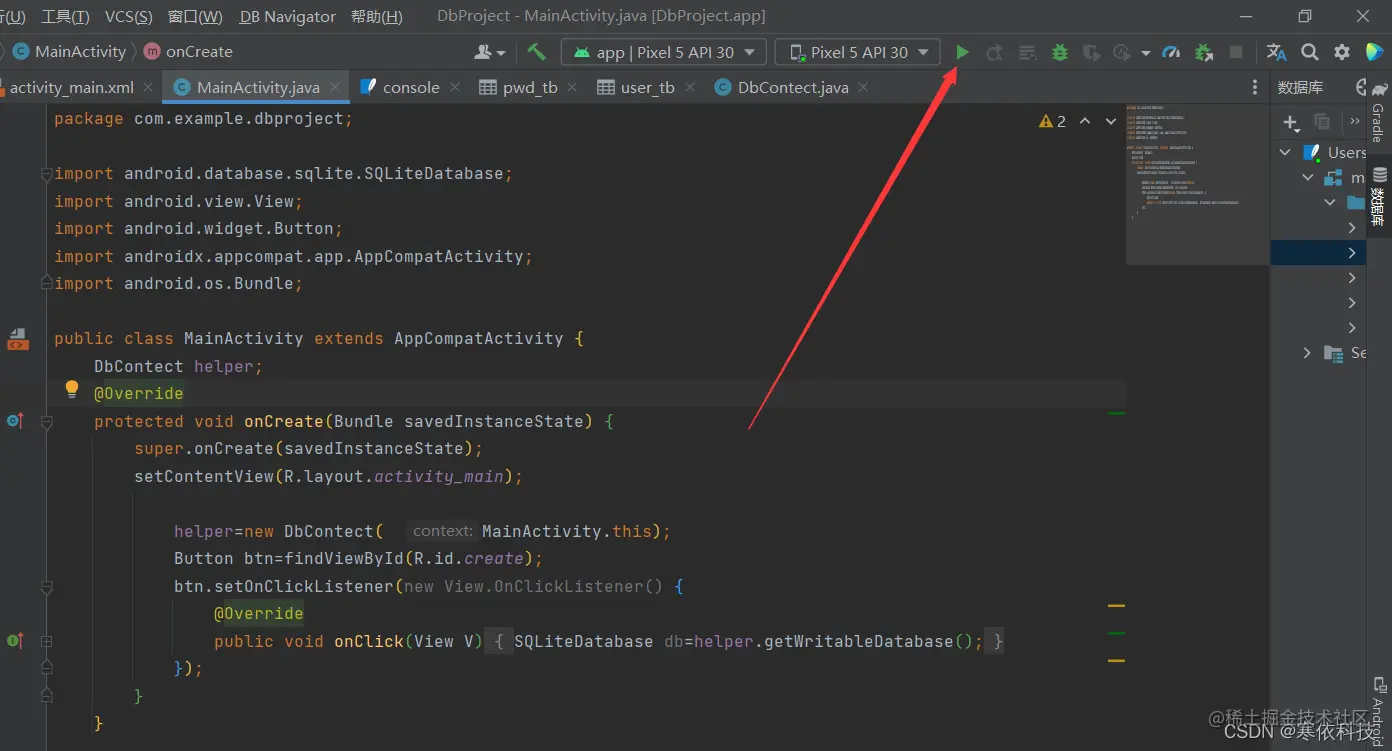This screenshot has height=751, width=1392.
Task: Switch to the pwd_tb tab
Action: click(530, 88)
